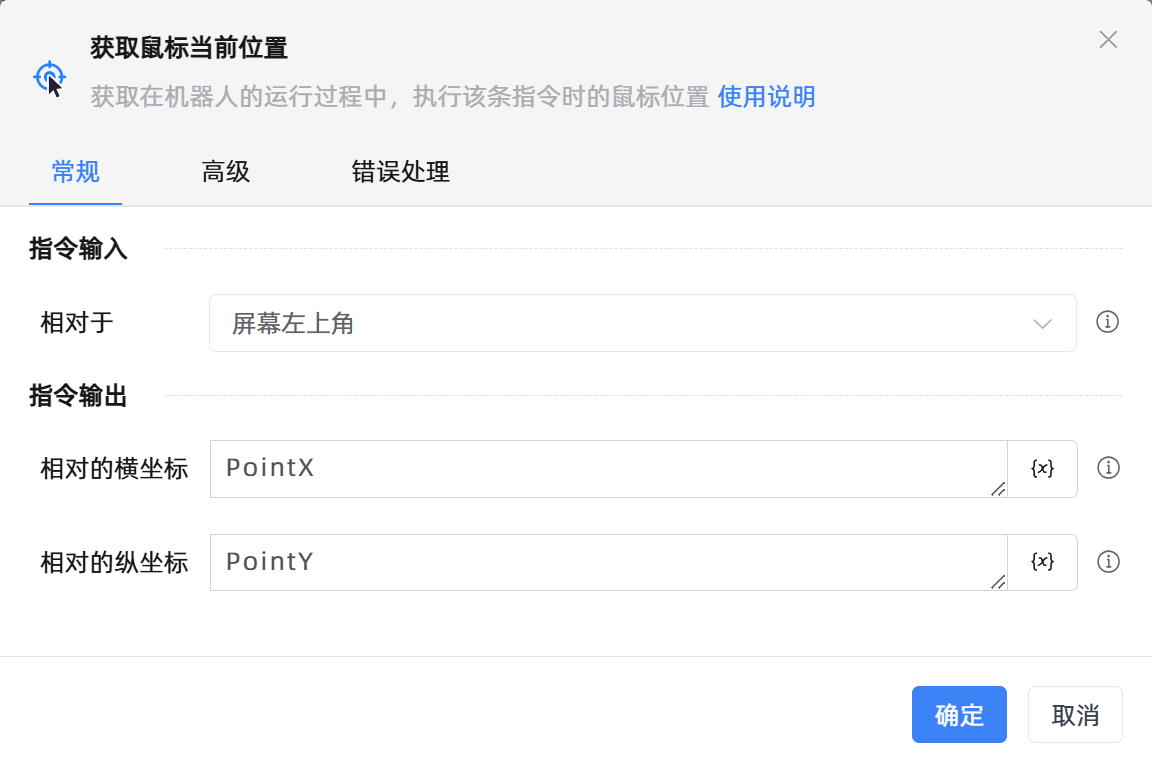Viewport: 1152px width, 772px height.
Task: Click the X to close the dialog
Action: (x=1108, y=40)
